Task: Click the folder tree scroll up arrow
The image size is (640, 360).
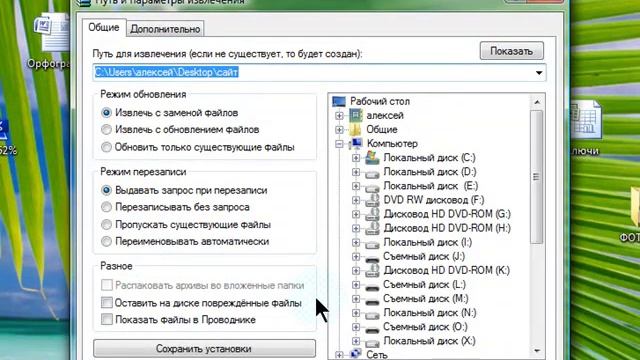Action: [537, 102]
